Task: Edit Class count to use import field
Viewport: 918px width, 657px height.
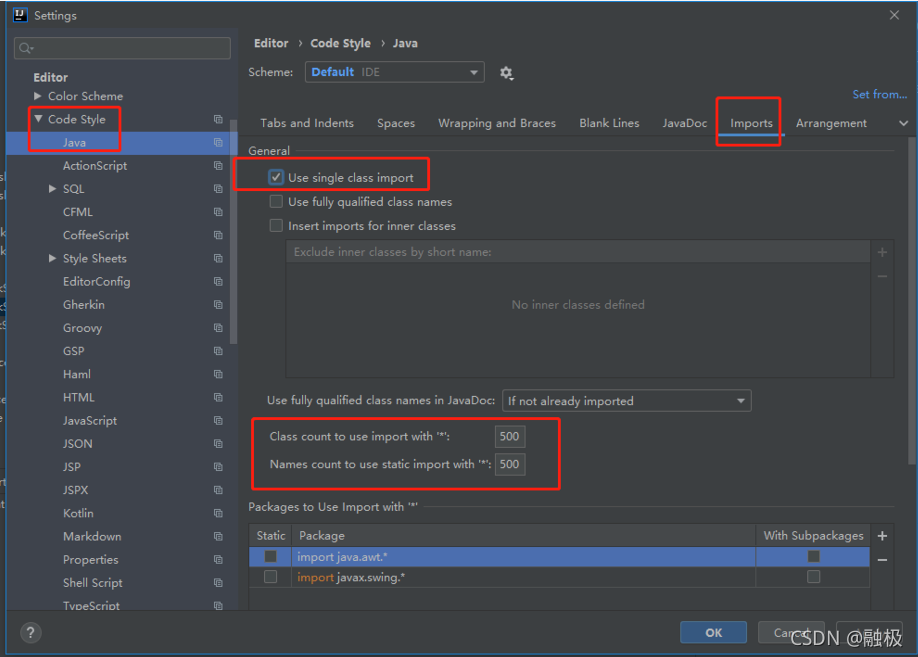Action: pos(510,436)
